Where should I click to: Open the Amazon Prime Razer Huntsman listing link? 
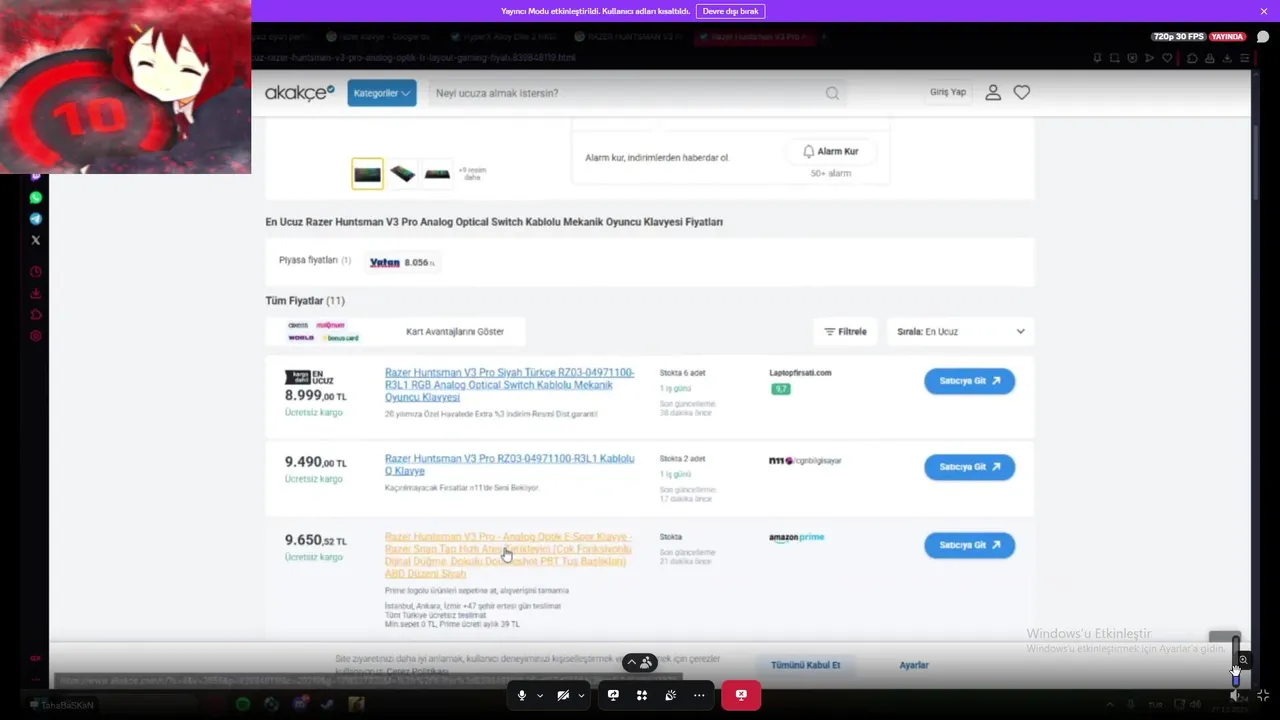click(508, 555)
